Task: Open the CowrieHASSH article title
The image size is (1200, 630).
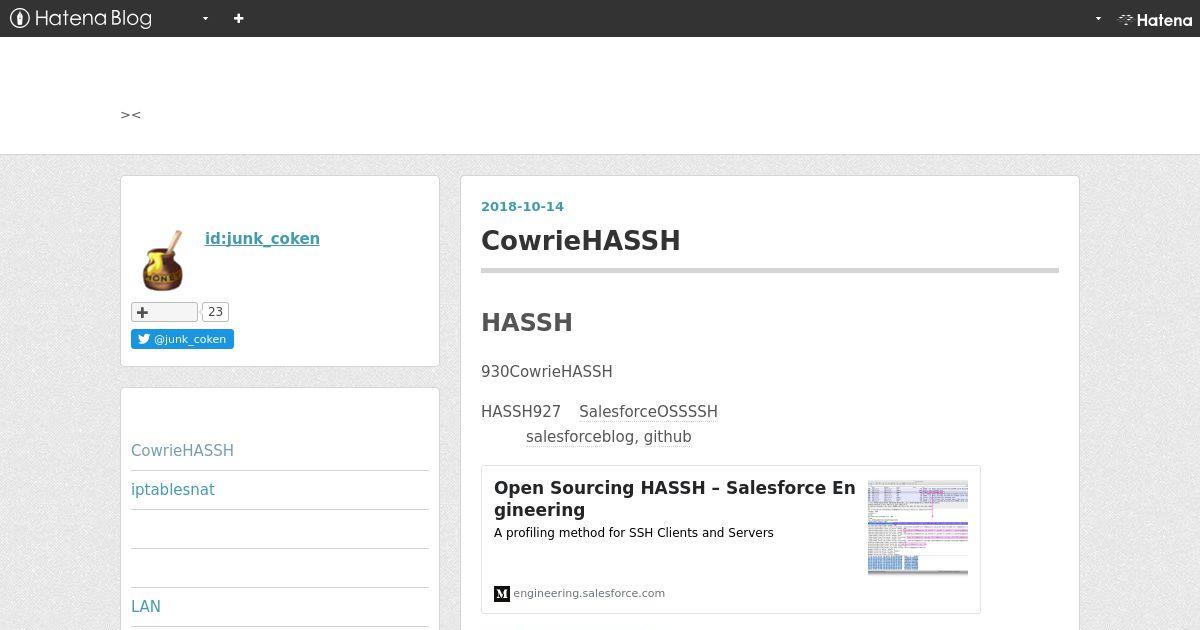Action: (581, 240)
